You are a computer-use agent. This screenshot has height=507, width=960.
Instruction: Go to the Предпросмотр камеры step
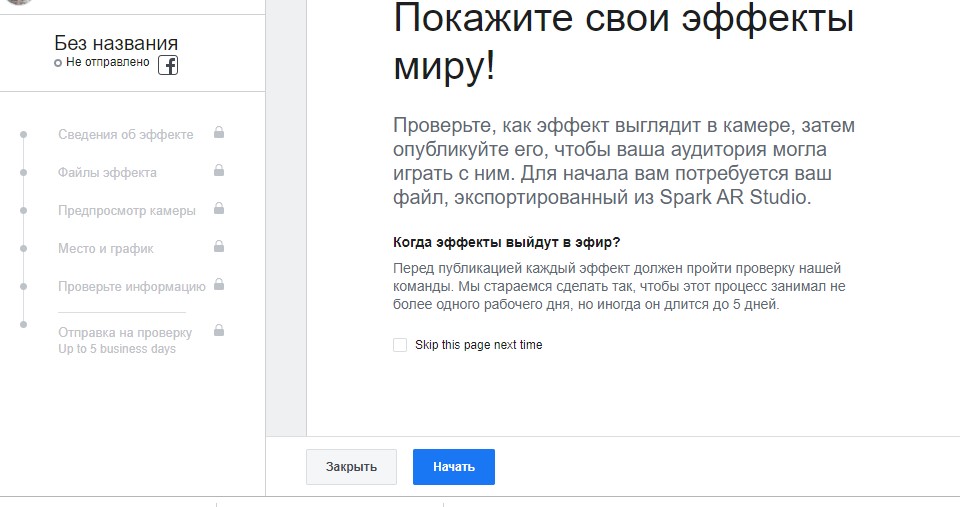click(x=126, y=211)
